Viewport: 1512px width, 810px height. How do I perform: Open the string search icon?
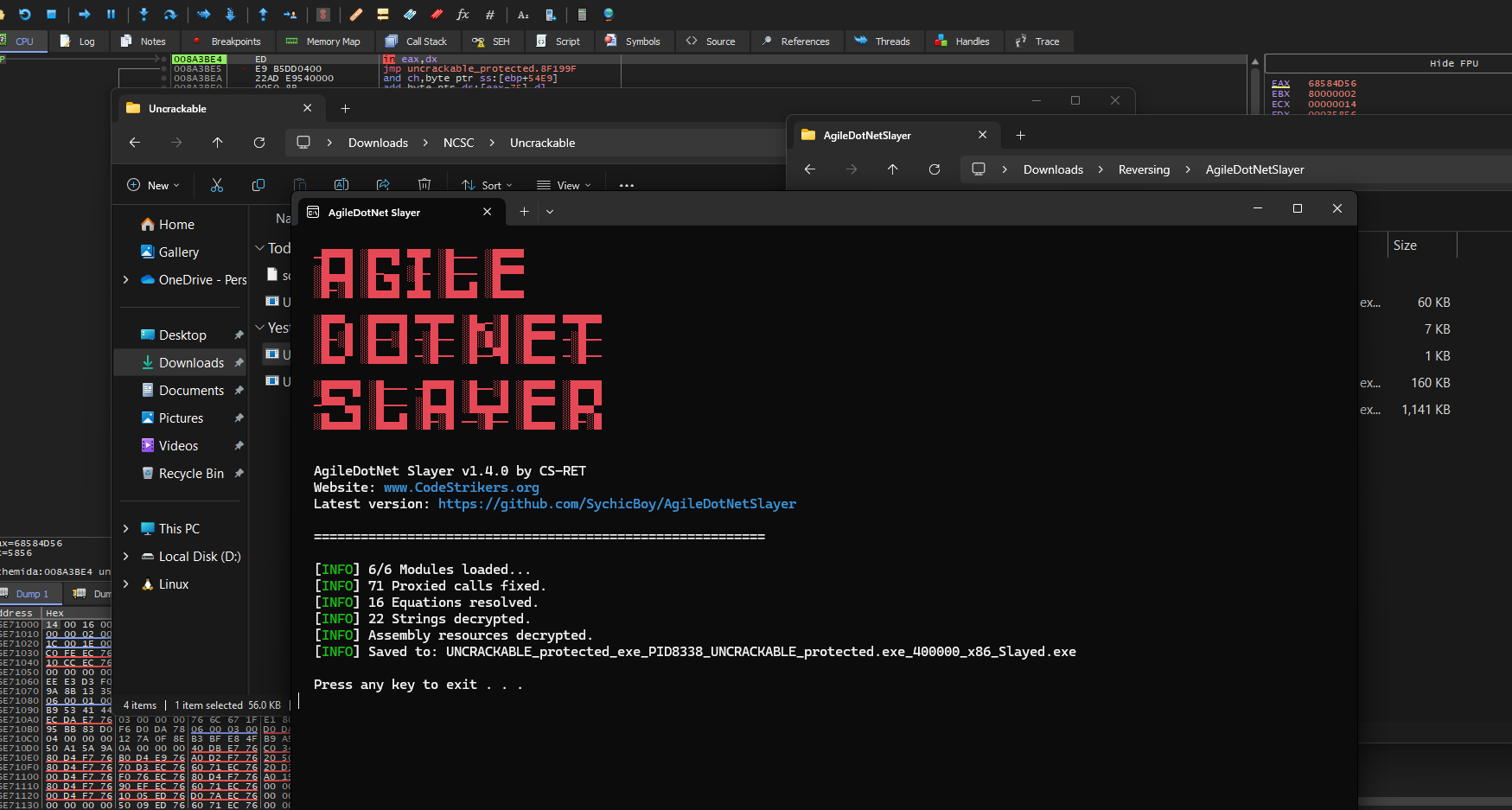(x=523, y=14)
